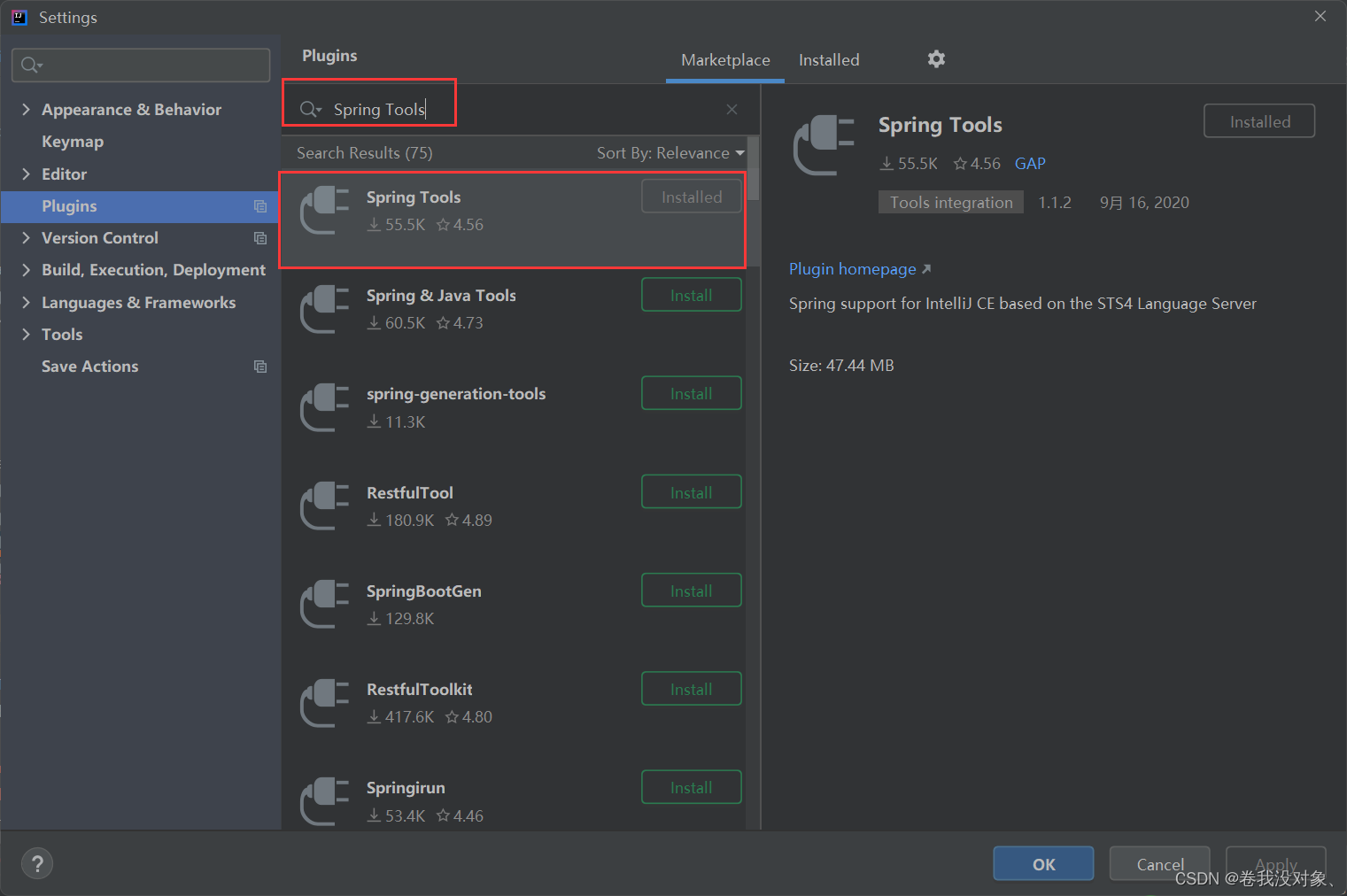Open the Plugin homepage link
Viewport: 1347px width, 896px height.
[x=859, y=268]
